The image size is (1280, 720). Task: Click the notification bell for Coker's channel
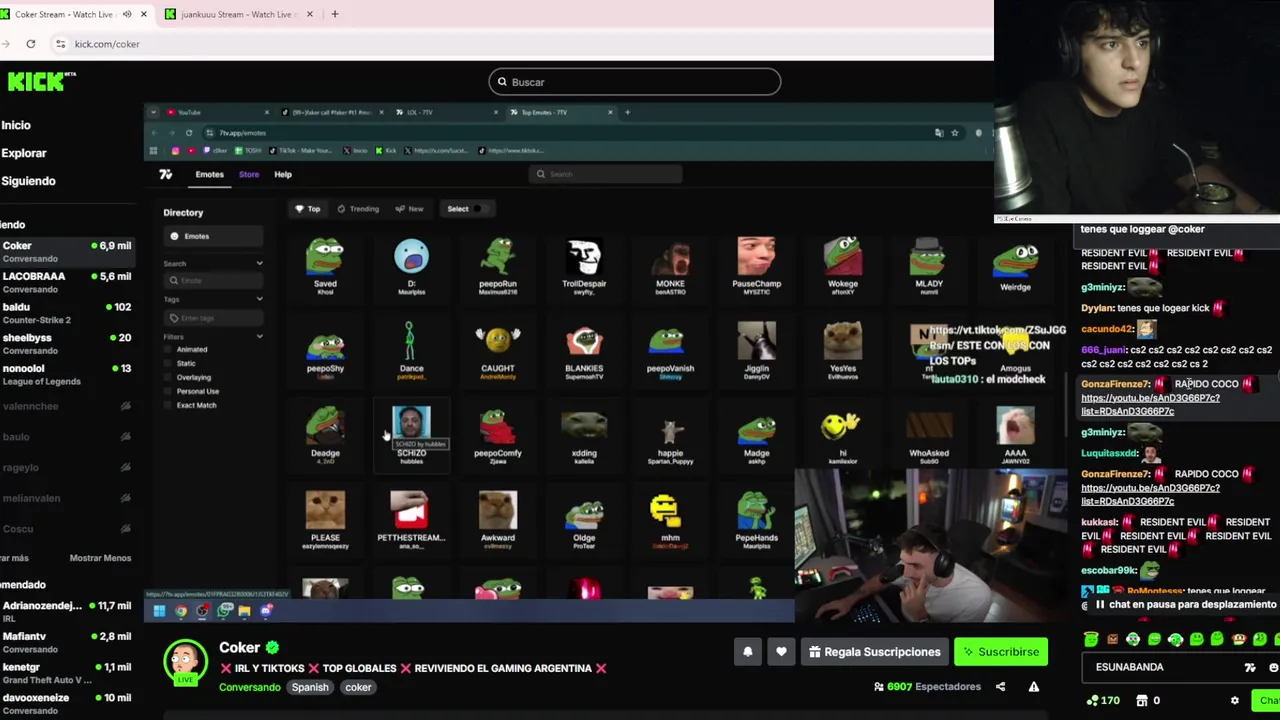747,652
